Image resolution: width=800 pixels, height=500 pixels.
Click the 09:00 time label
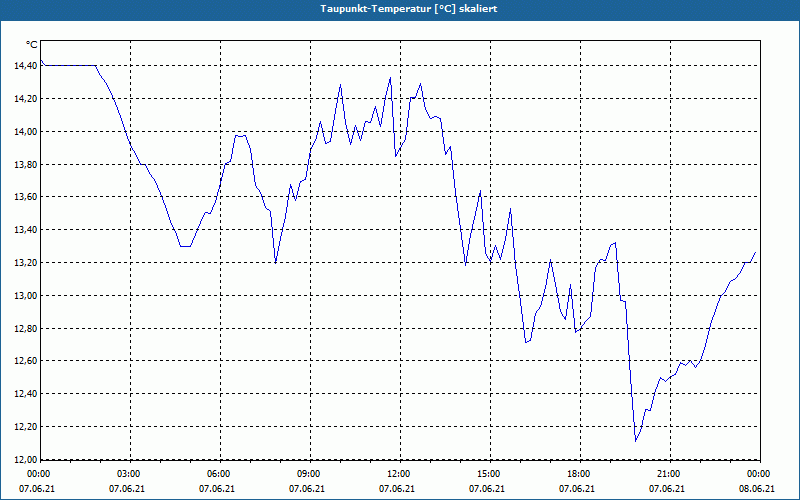[x=309, y=474]
